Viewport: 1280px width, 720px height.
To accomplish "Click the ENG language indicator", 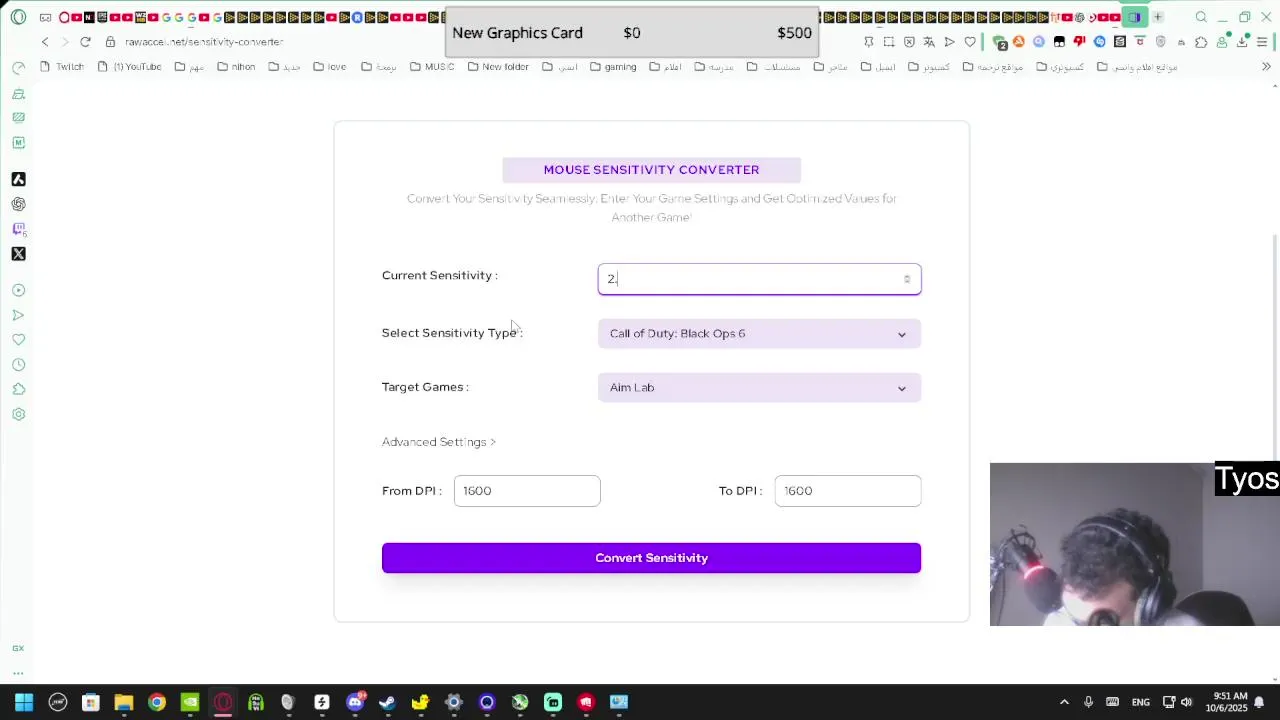I will coord(1140,702).
